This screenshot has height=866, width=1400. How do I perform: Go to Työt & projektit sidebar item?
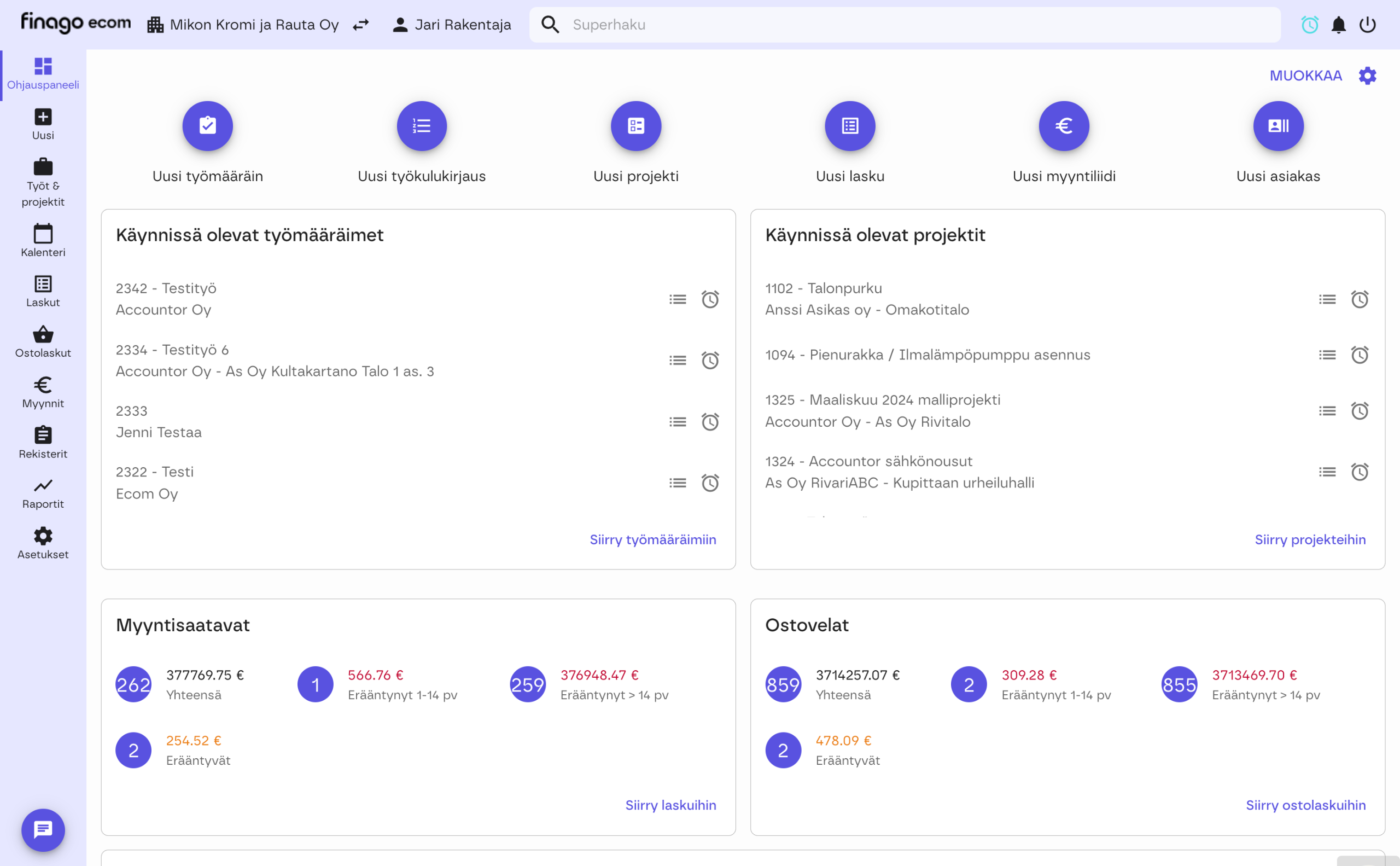(43, 182)
